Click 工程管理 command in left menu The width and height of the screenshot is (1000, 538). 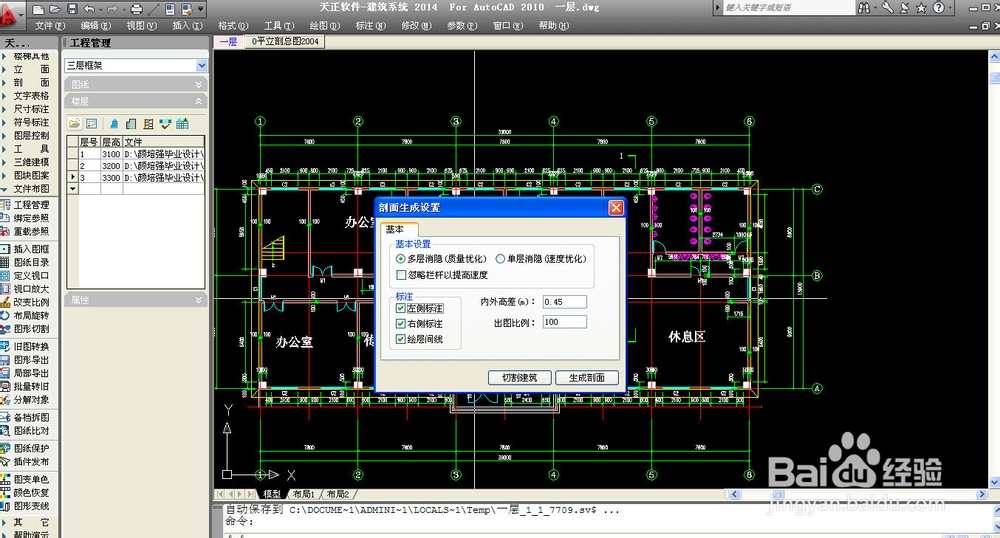[x=31, y=205]
